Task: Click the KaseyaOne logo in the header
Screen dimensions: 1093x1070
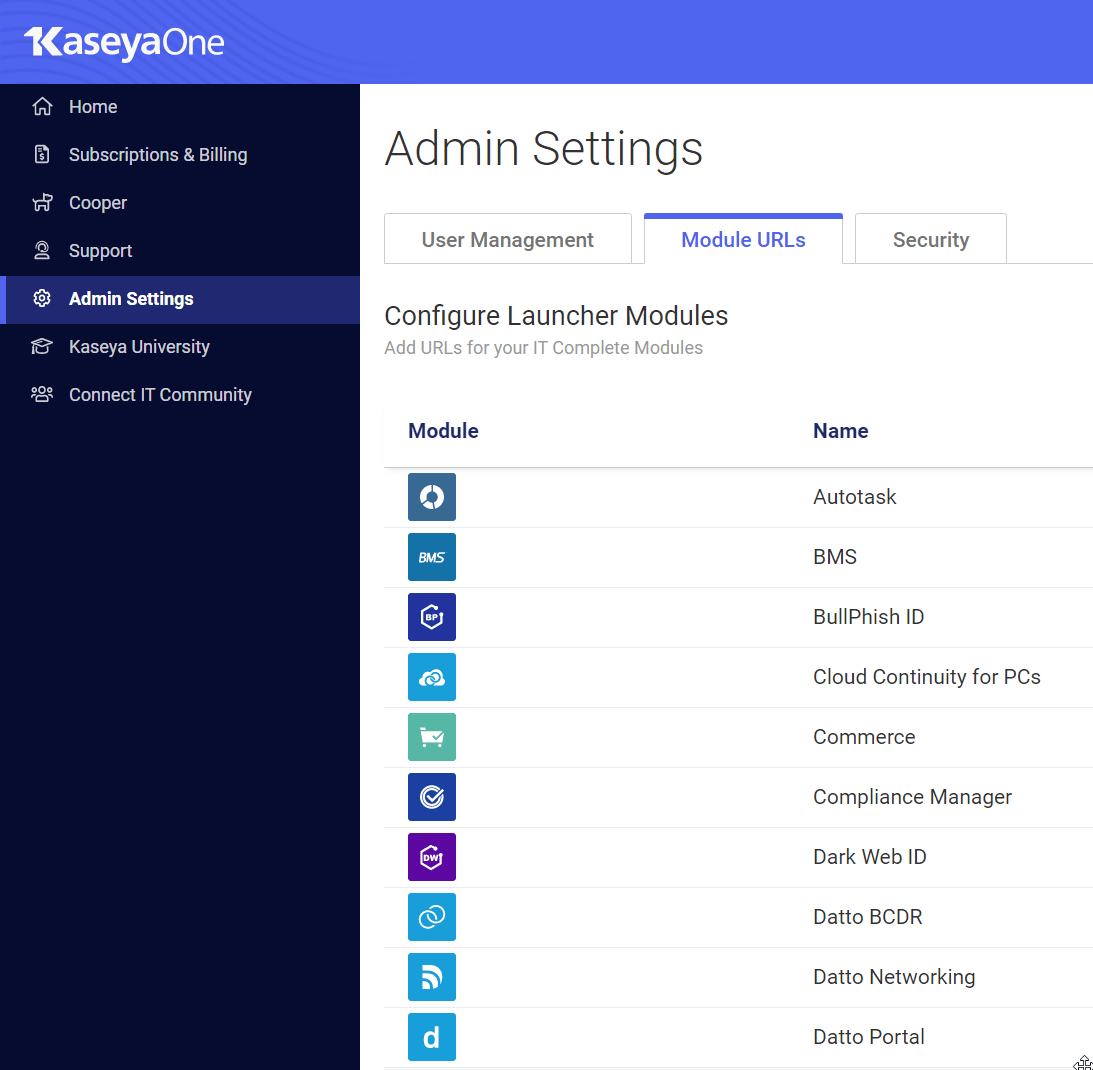Action: point(124,44)
